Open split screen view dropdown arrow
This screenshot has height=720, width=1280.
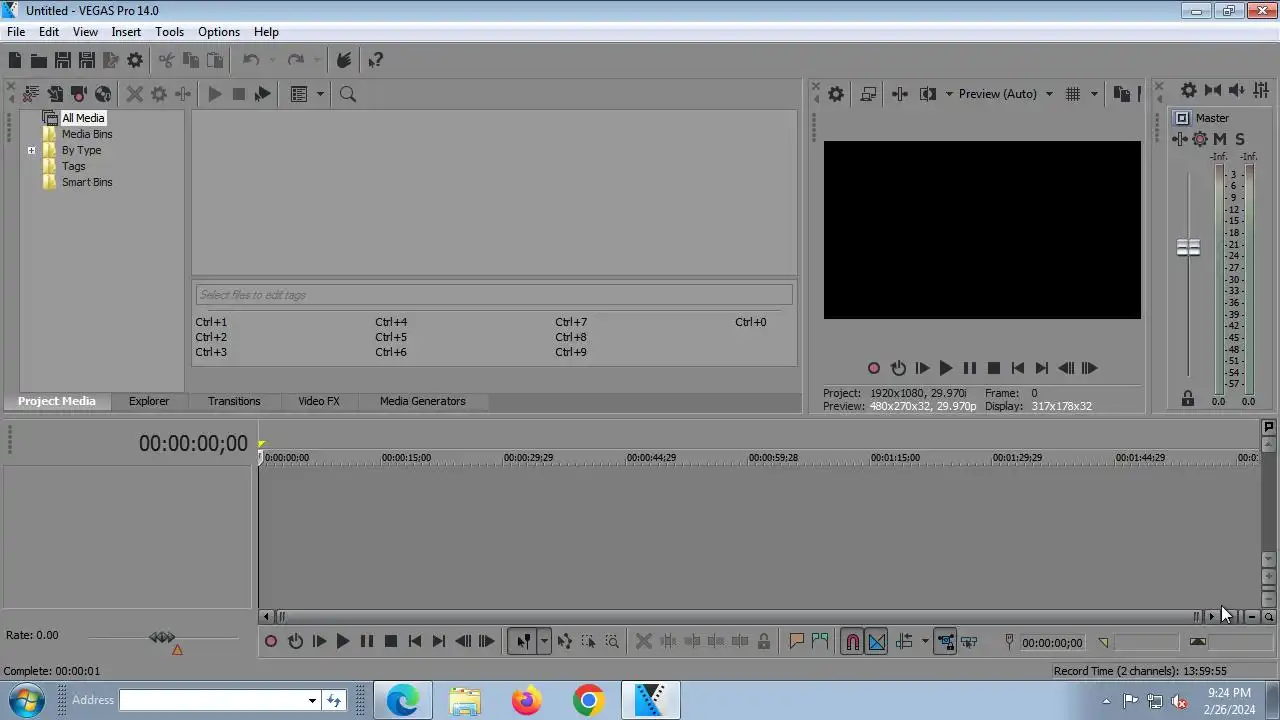949,94
